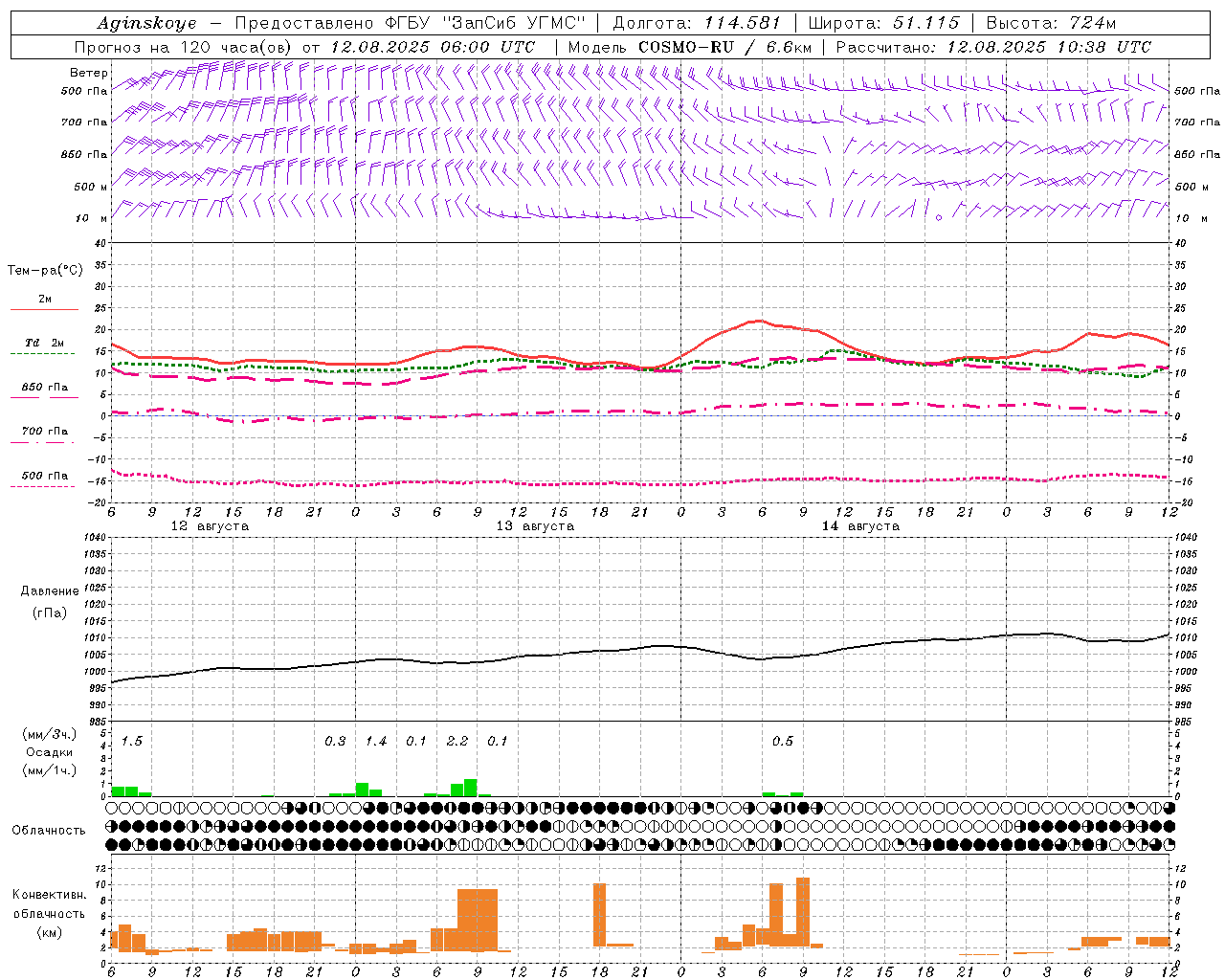Screen dimensions: 1225x980
Task: Click the 1.5 precipitation total value
Action: [131, 742]
